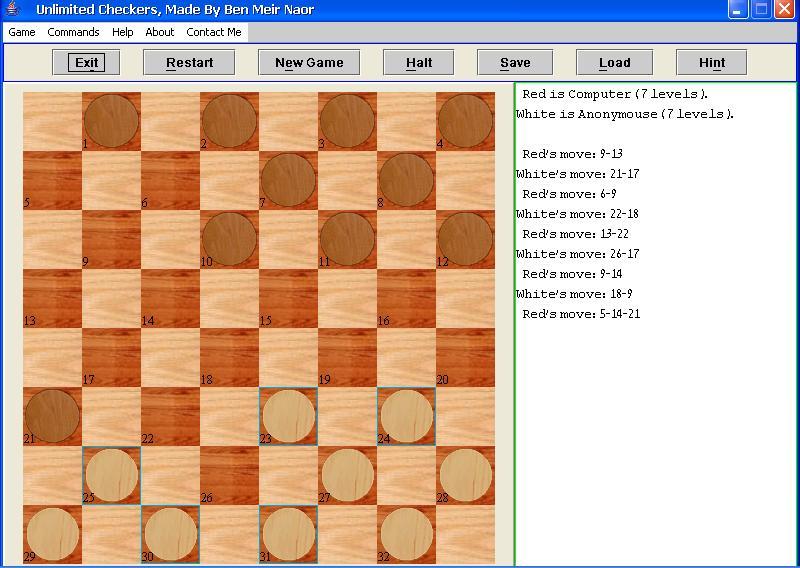
Task: Click empty dark square 26
Action: [230, 475]
